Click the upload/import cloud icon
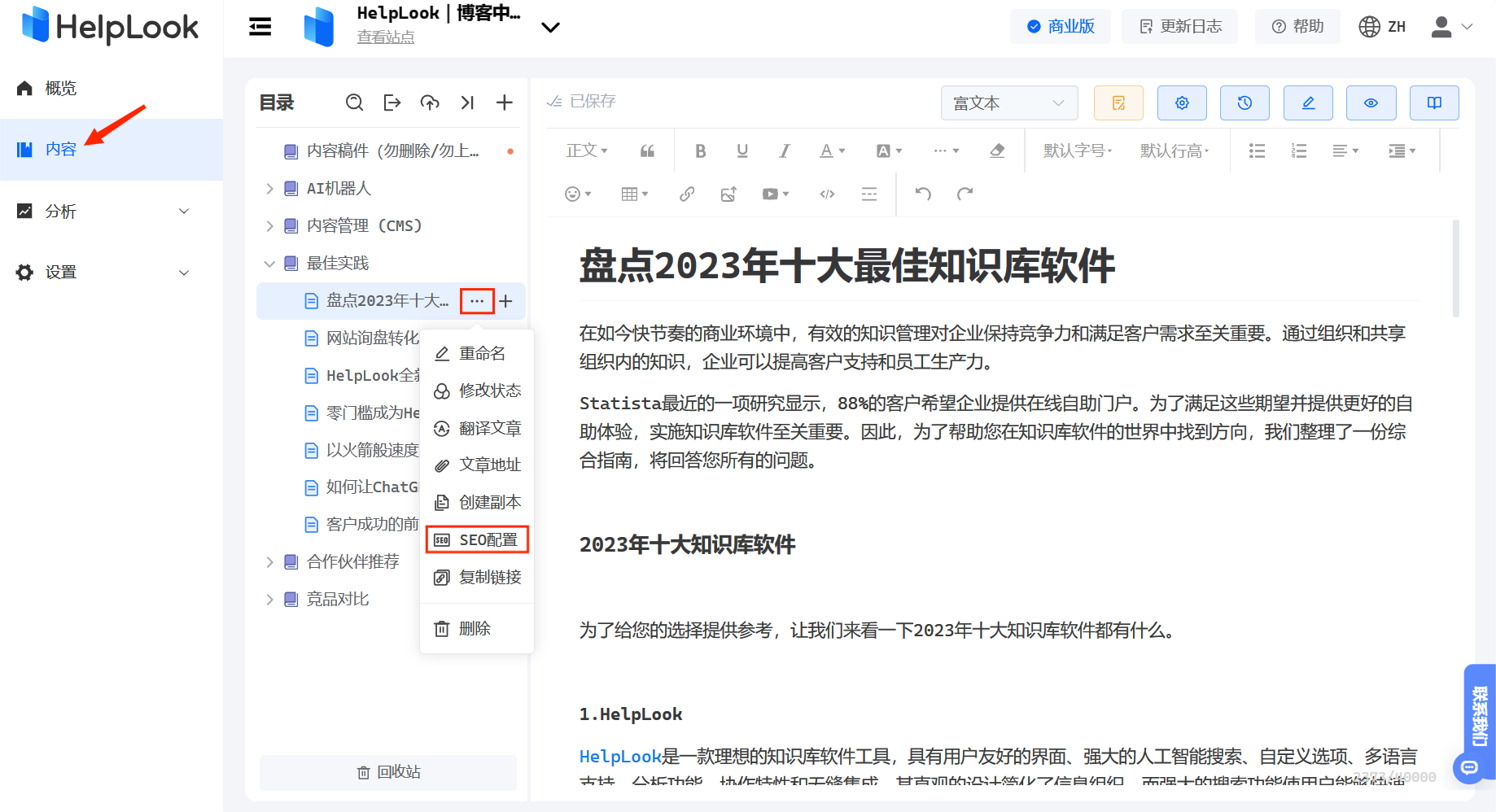This screenshot has width=1496, height=812. tap(430, 103)
